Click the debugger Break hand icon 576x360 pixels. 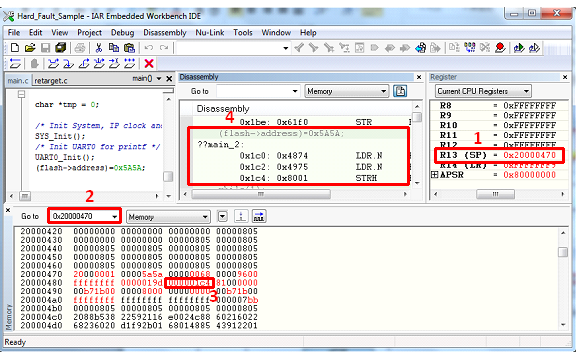pyautogui.click(x=34, y=64)
